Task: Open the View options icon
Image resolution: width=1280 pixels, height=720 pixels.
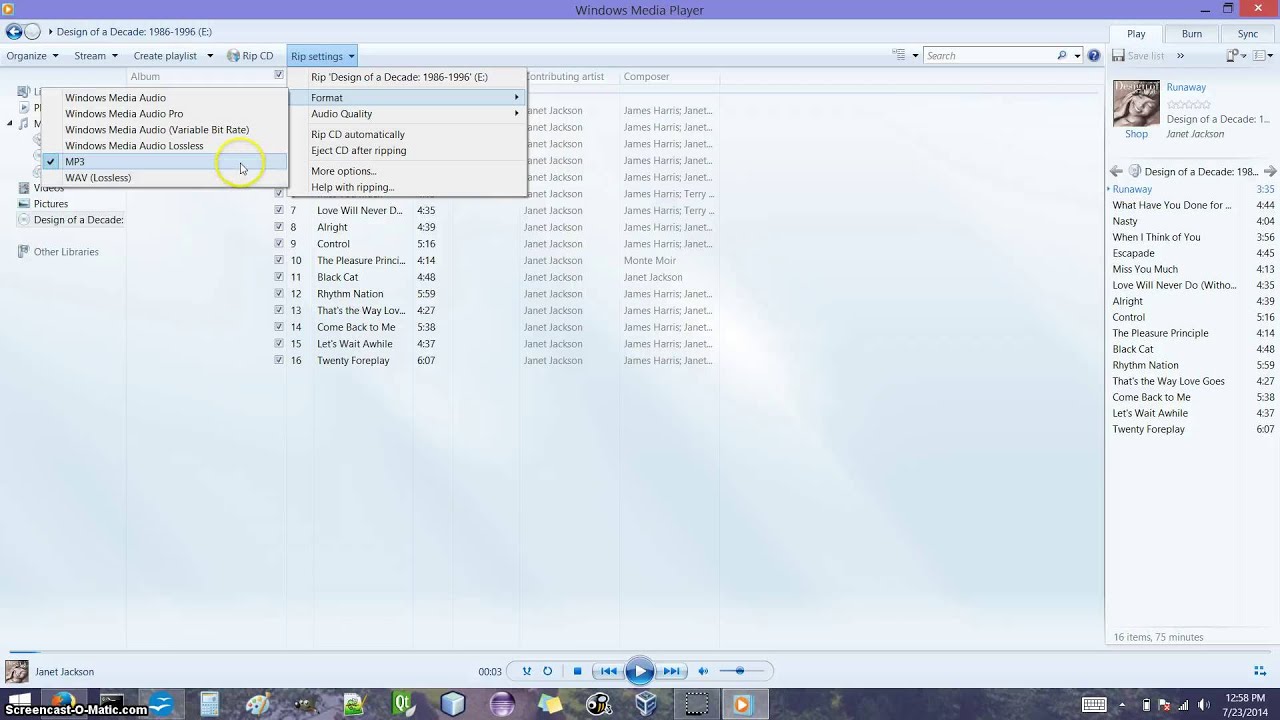Action: click(x=899, y=56)
